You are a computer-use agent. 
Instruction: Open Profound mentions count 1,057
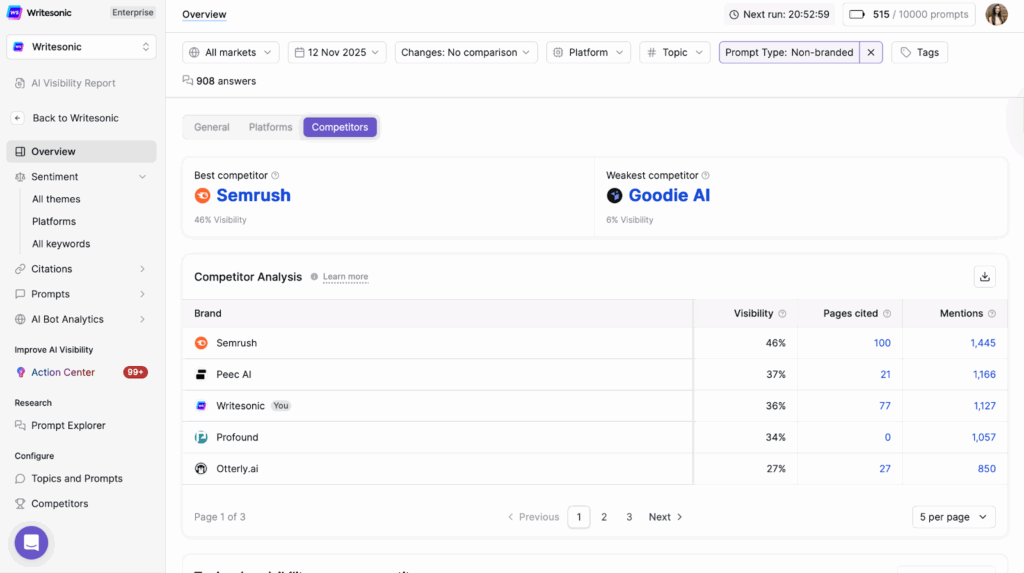pos(984,437)
